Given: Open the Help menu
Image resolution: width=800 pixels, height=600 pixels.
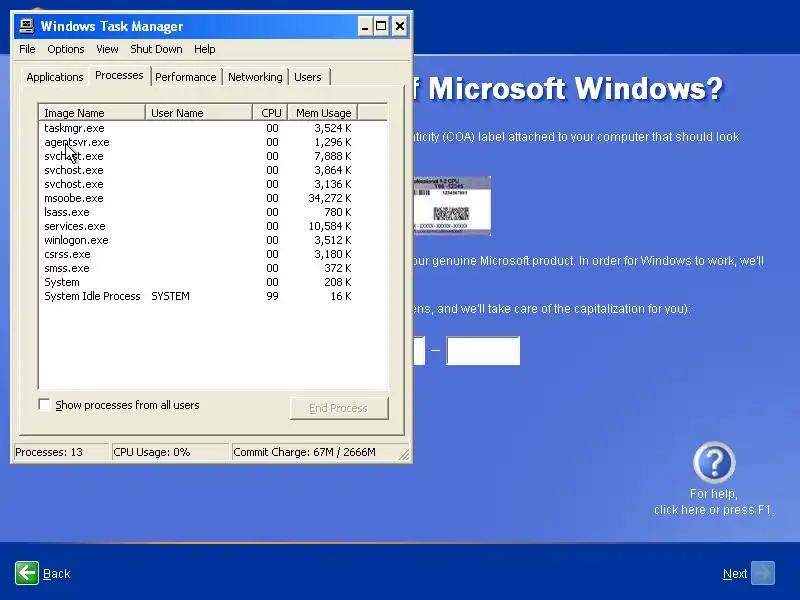Looking at the screenshot, I should point(205,49).
